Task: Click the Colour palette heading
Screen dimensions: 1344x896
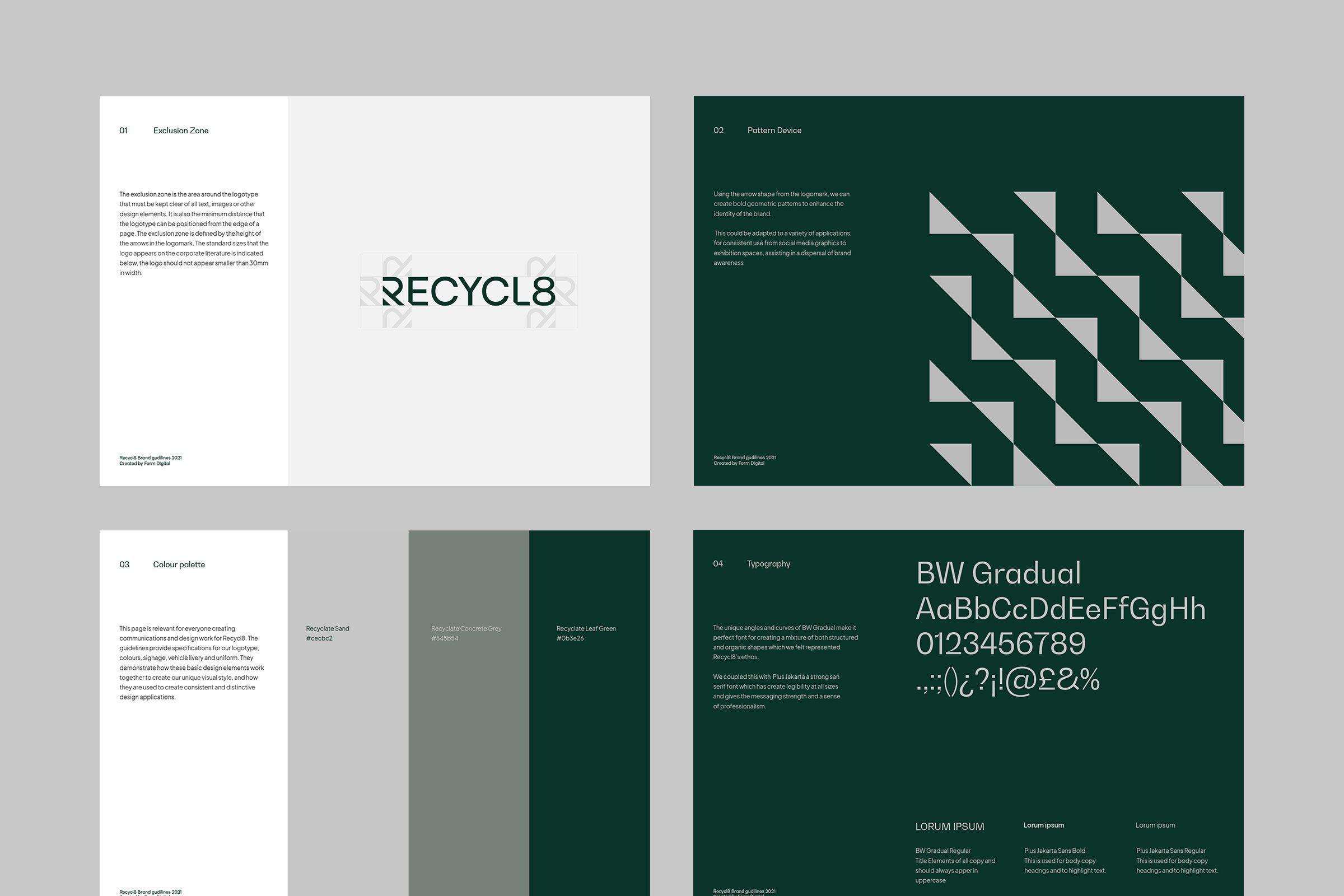Action: tap(179, 564)
